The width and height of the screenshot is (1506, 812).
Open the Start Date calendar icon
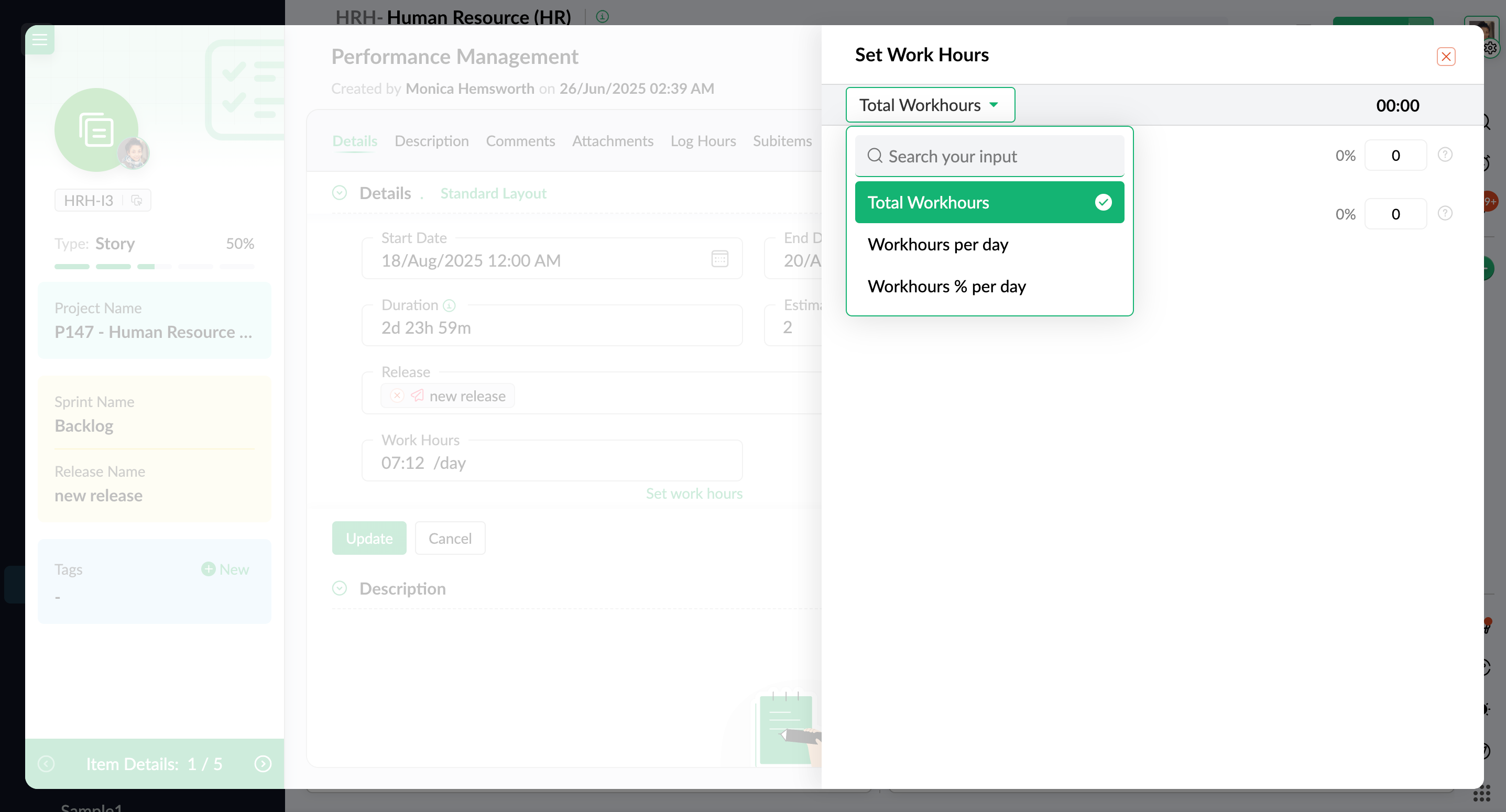coord(719,258)
